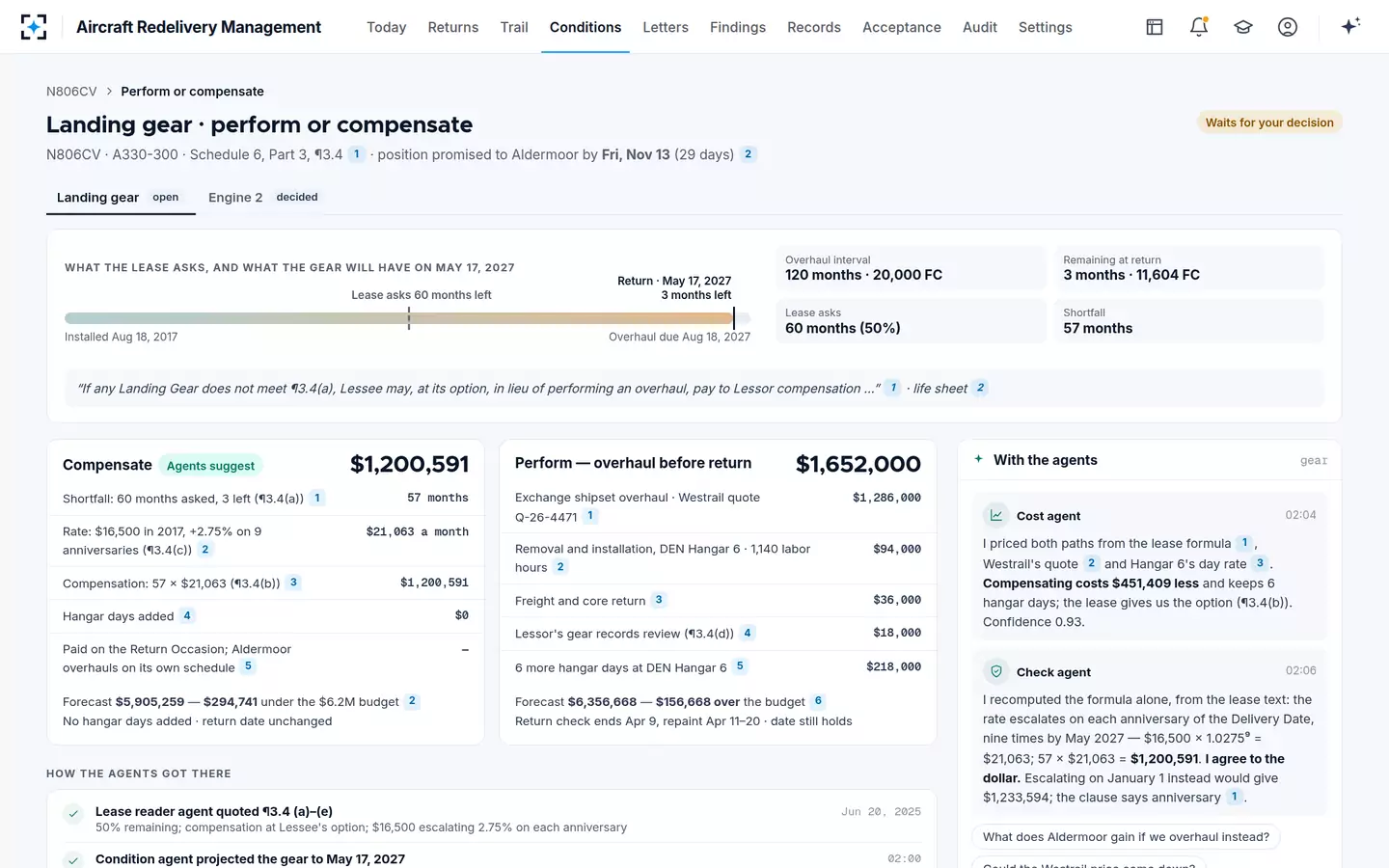1389x868 pixels.
Task: Click the Overhaul interval 120 months tile
Action: point(911,268)
